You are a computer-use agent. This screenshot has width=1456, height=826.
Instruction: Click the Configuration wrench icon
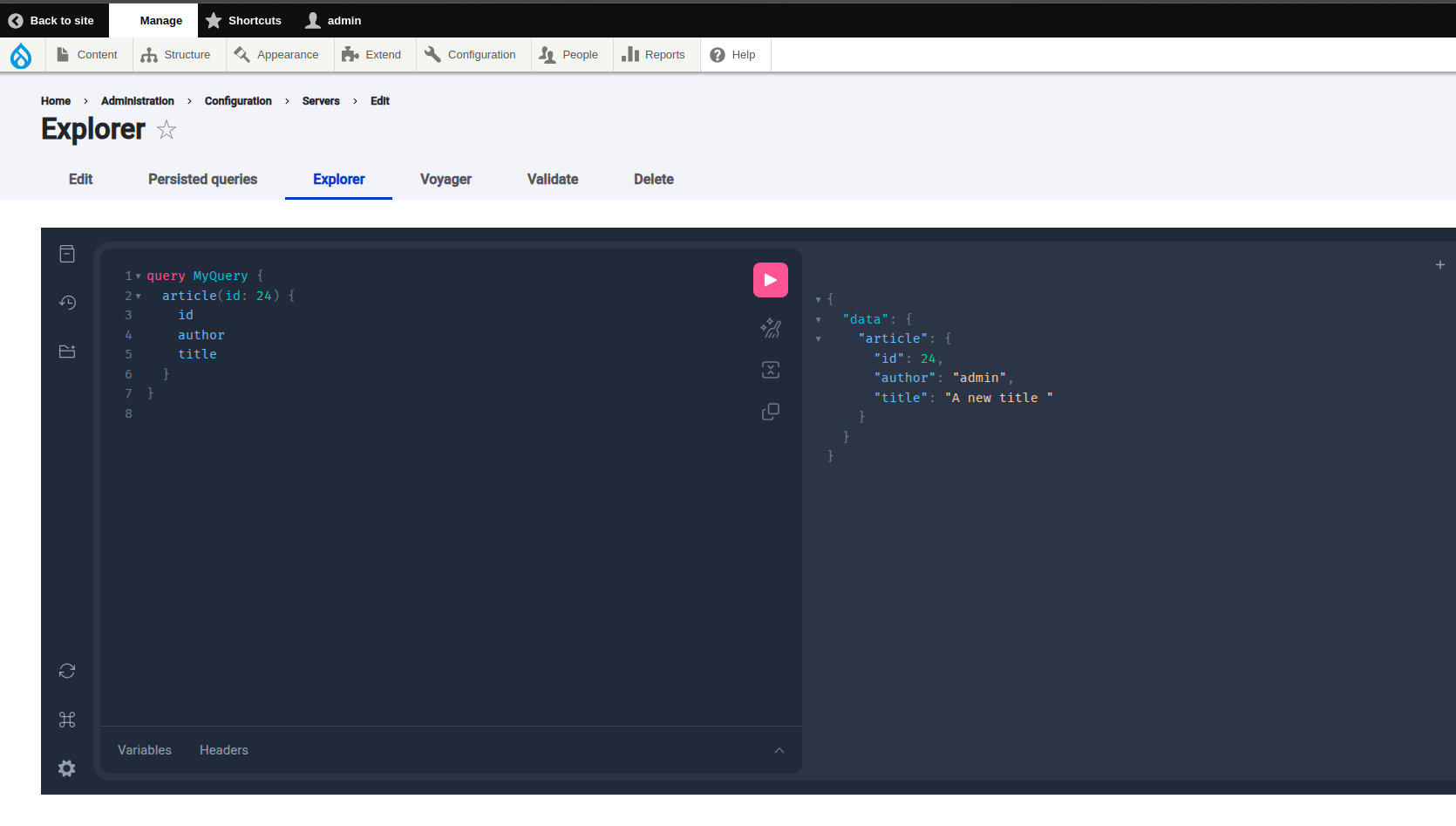(432, 54)
